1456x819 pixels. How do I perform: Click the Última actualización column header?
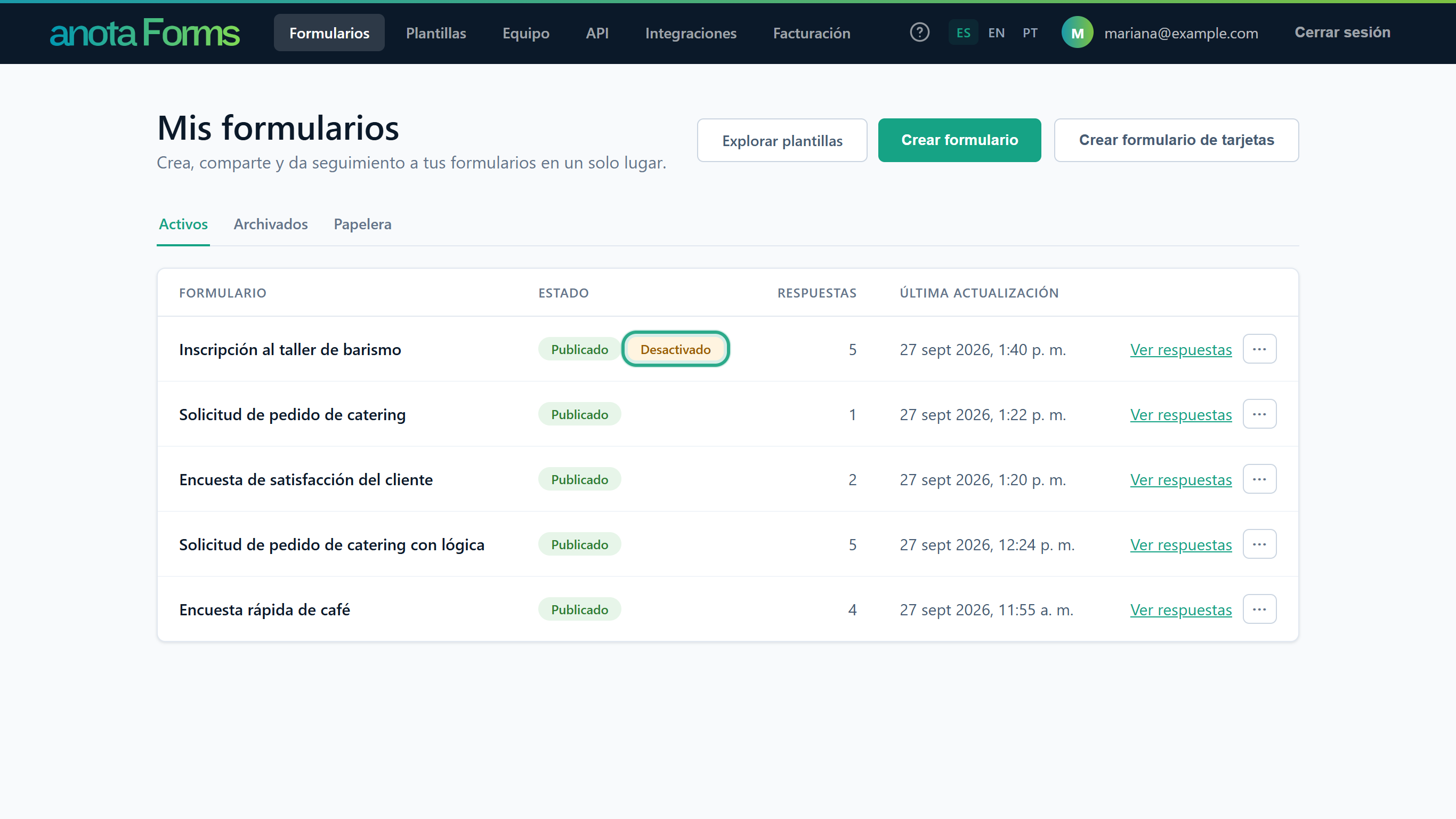point(979,293)
